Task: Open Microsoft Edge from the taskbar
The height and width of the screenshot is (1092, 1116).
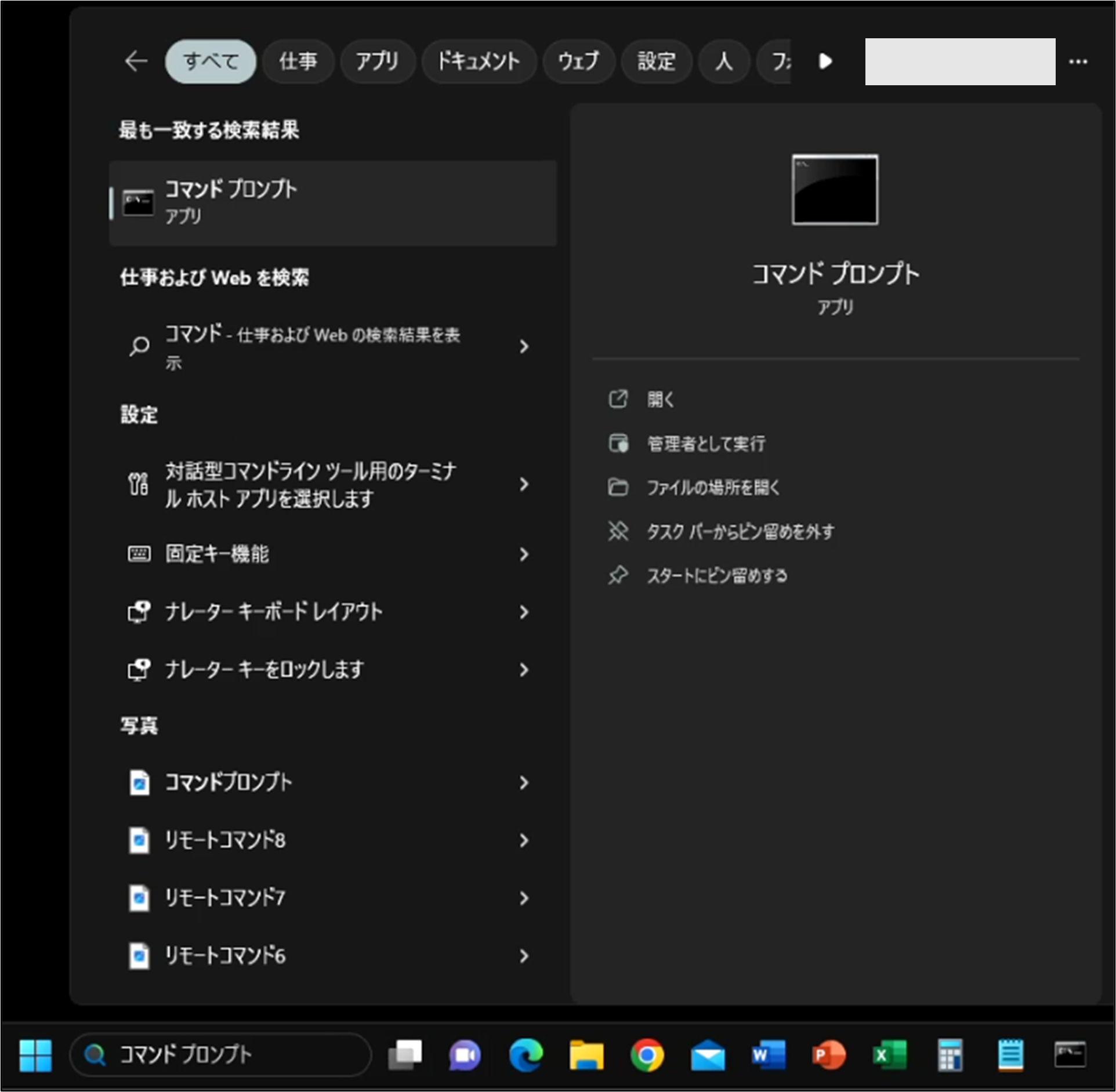Action: [x=526, y=1055]
